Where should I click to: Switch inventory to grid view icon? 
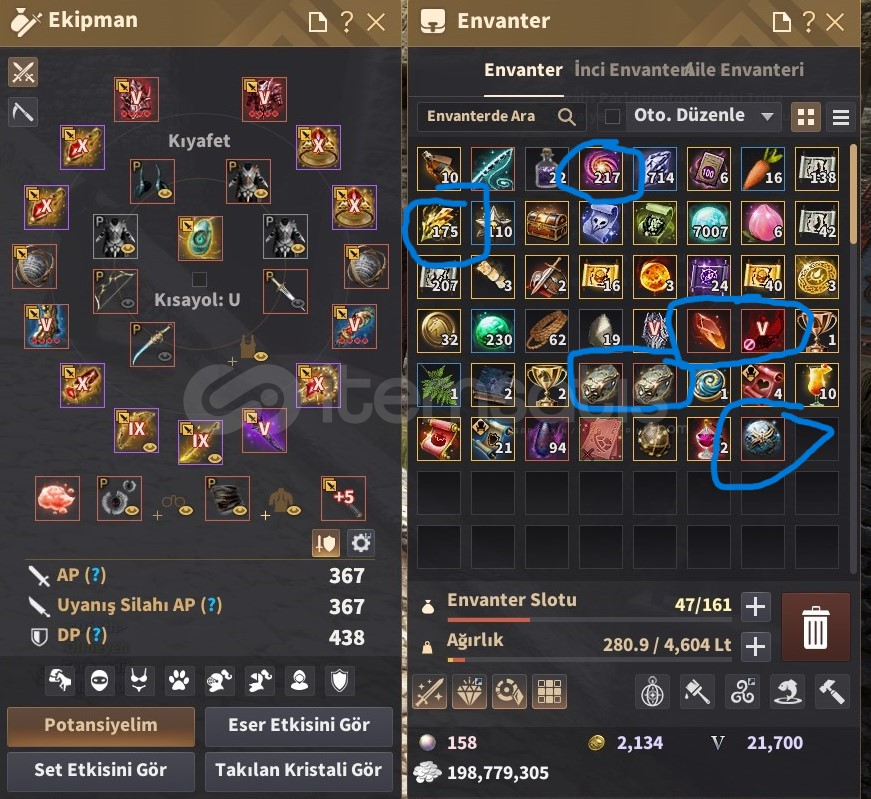tap(805, 117)
